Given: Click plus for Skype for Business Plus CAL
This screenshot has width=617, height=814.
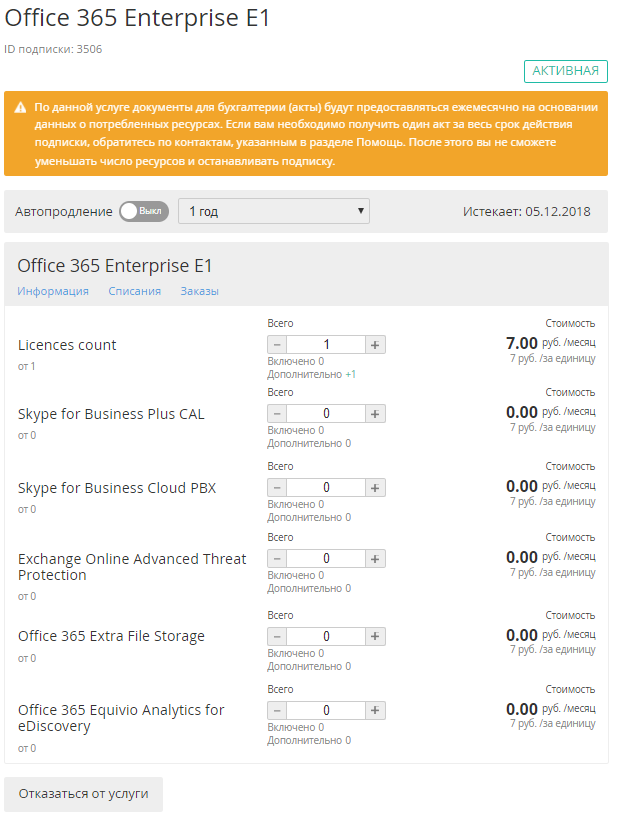Looking at the screenshot, I should point(375,414).
